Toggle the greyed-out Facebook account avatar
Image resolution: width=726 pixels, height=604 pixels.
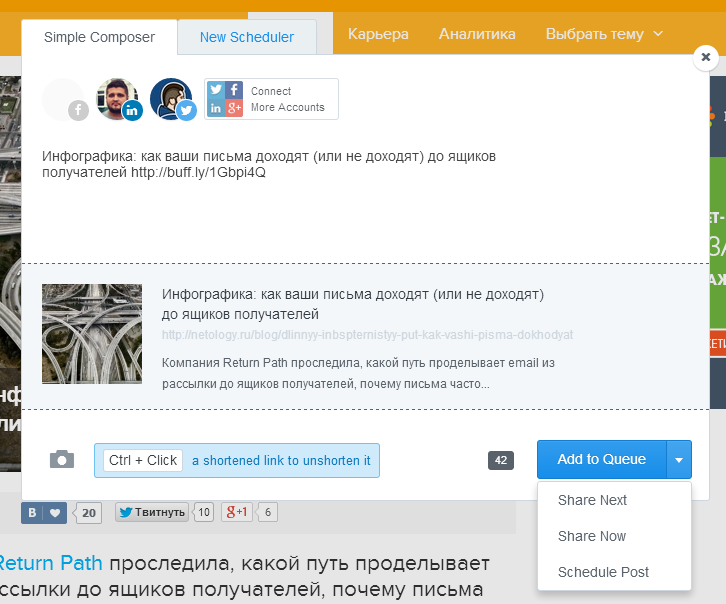point(64,100)
